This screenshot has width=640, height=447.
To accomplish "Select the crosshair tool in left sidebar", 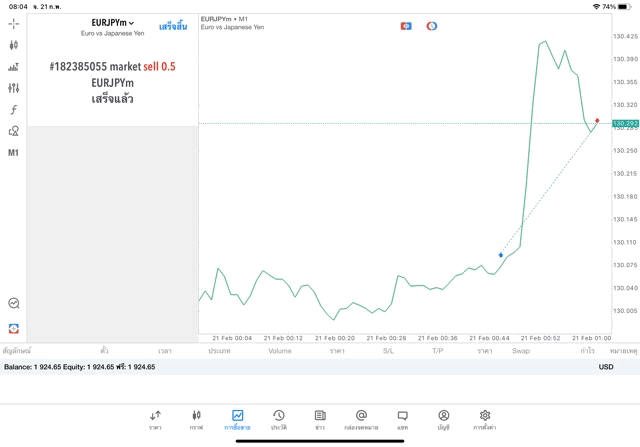I will tap(13, 23).
